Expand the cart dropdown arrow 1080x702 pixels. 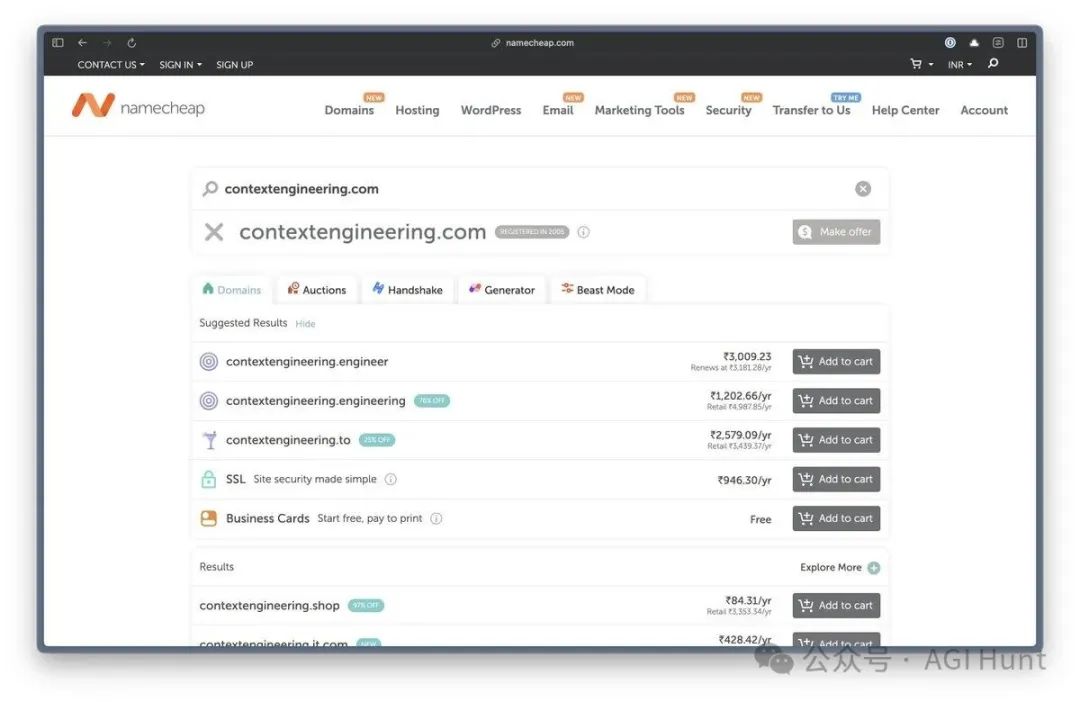point(931,65)
